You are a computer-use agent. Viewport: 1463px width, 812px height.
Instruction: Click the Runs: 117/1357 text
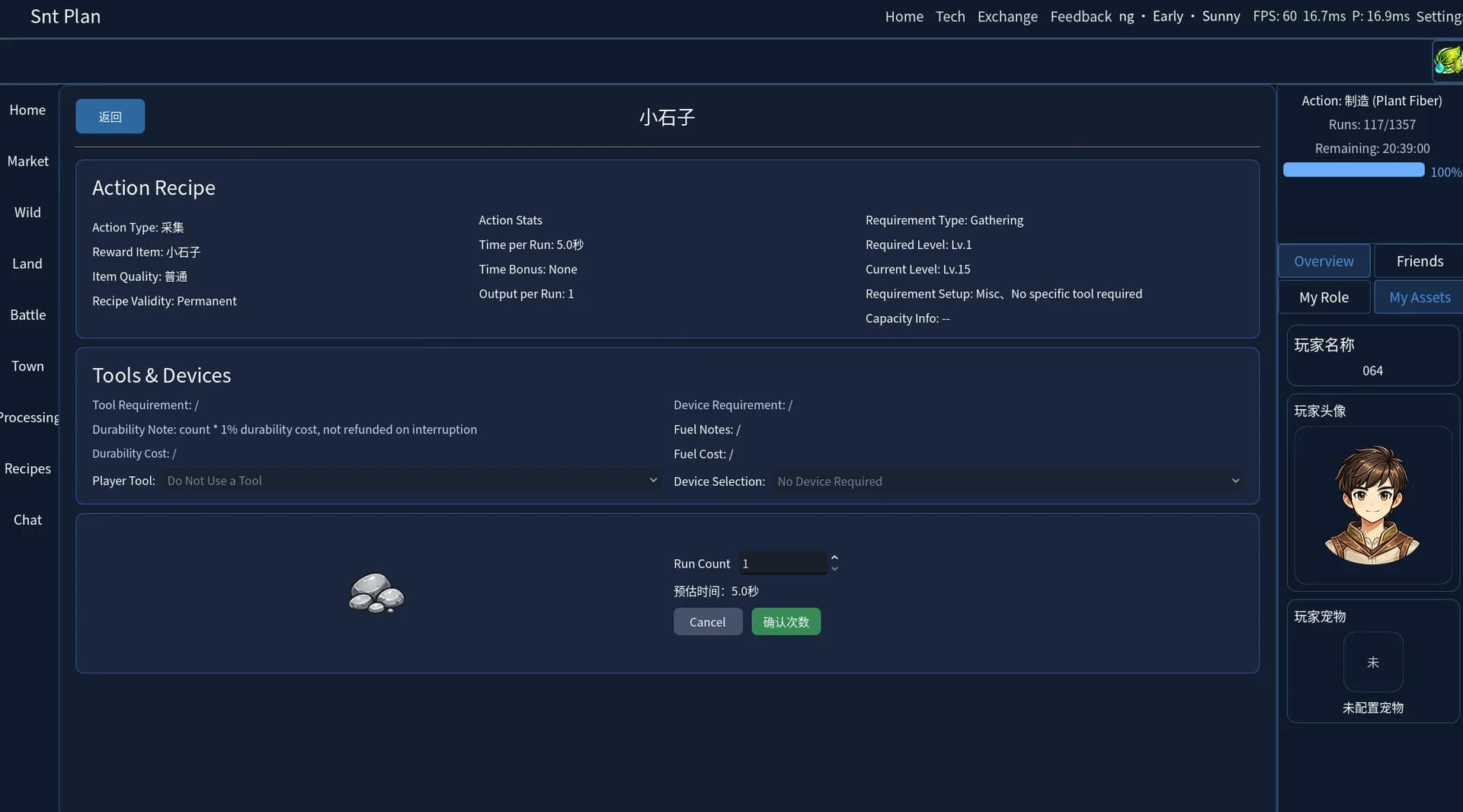(x=1372, y=124)
